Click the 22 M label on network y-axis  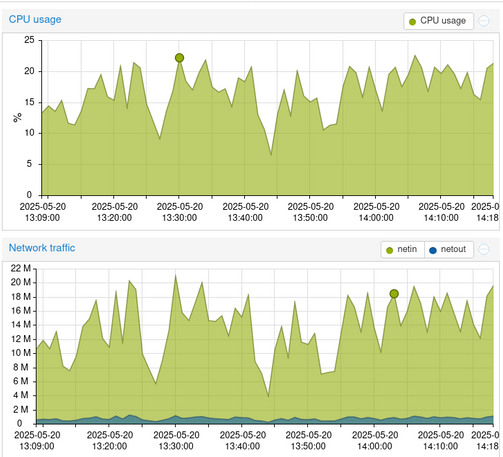point(21,268)
